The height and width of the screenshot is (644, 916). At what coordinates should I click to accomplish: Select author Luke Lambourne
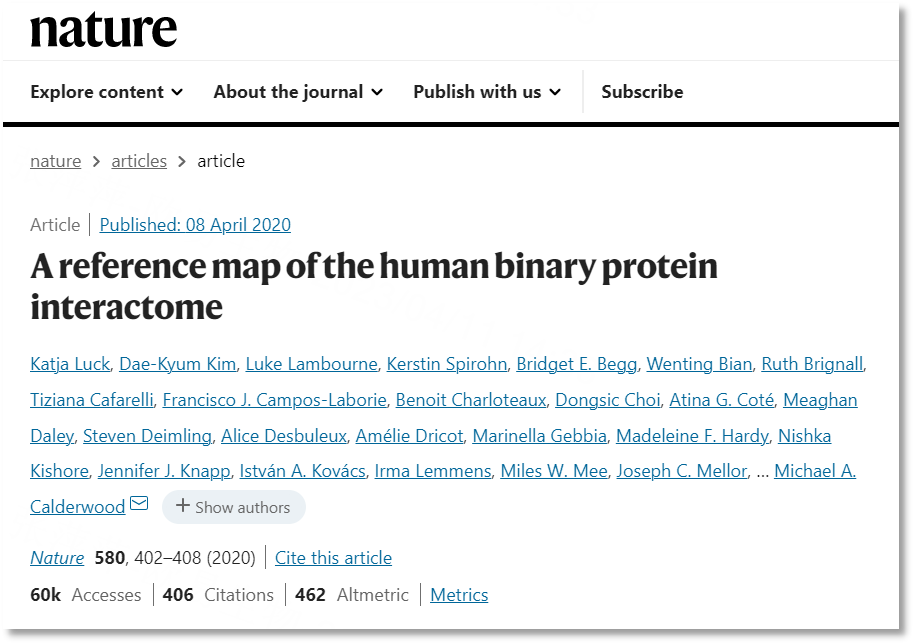click(311, 364)
